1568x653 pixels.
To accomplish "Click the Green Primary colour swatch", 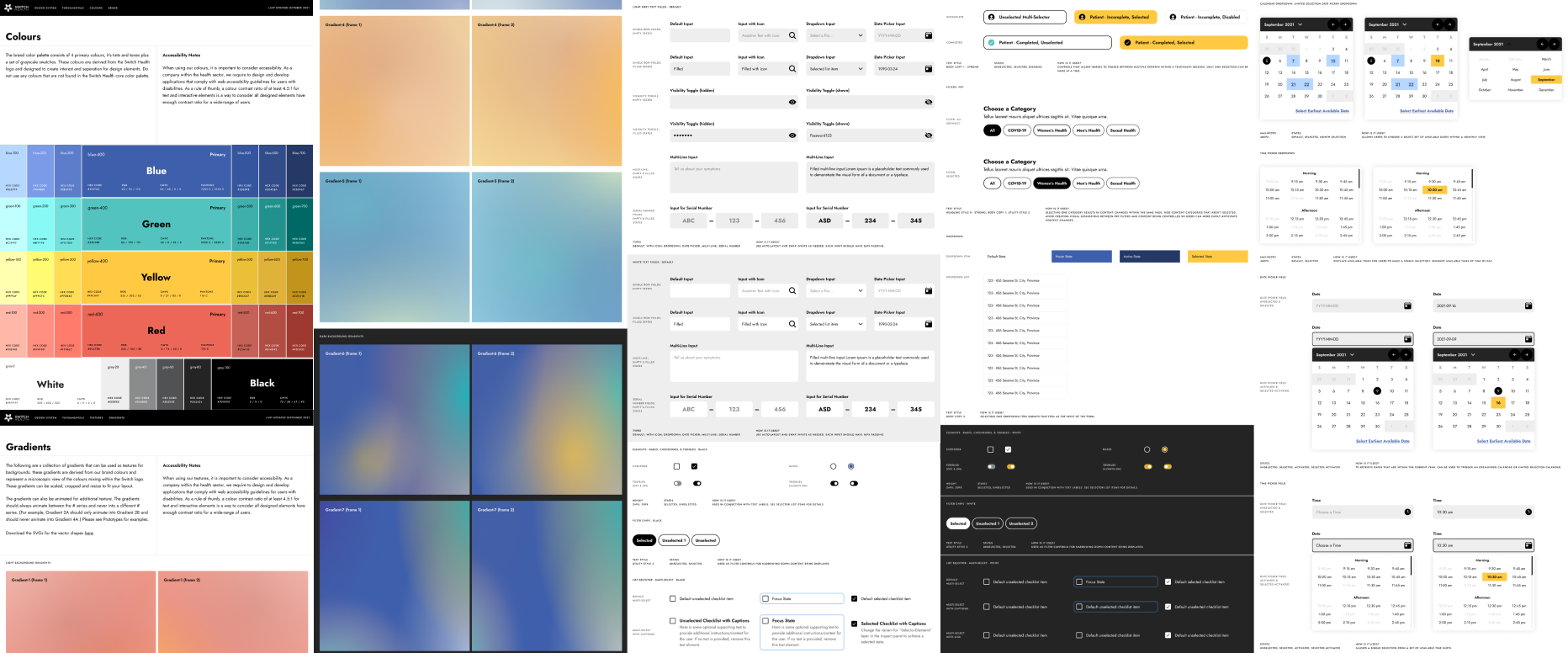I will [156, 224].
